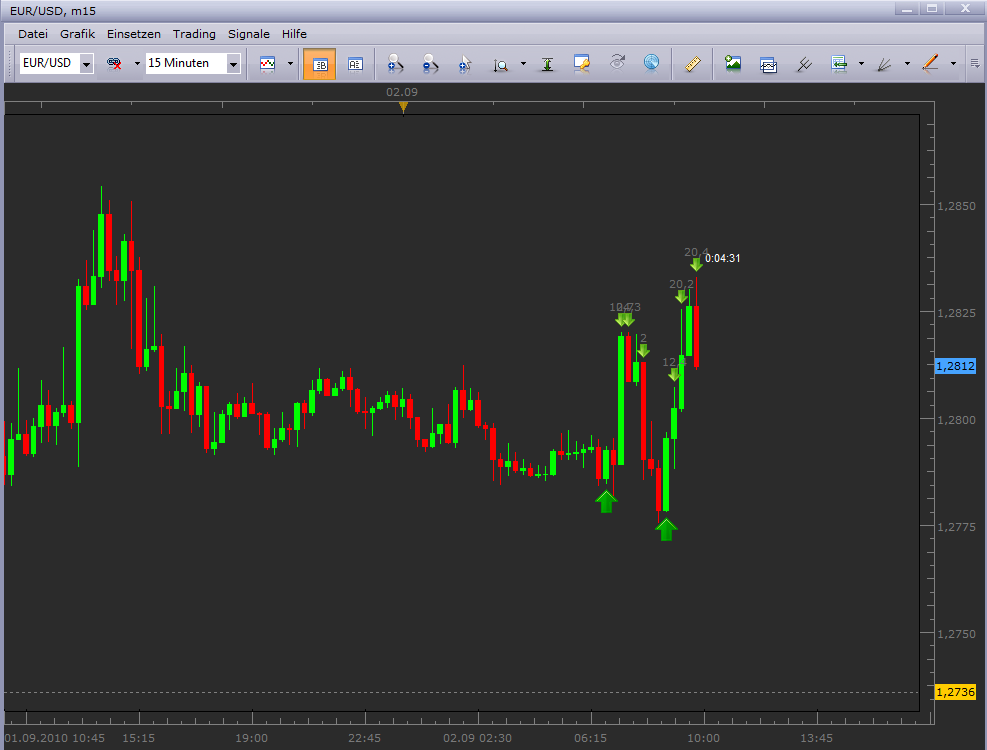This screenshot has height=750, width=987.
Task: Open the Grafik menu
Action: click(77, 34)
